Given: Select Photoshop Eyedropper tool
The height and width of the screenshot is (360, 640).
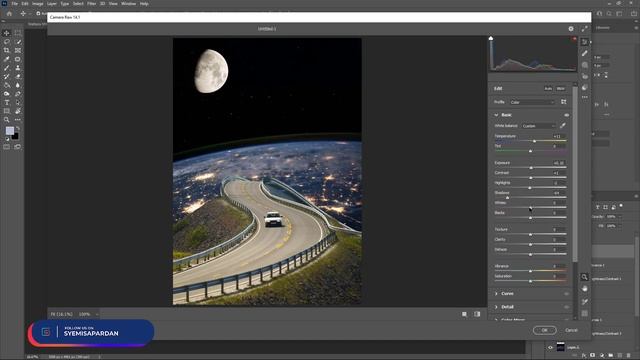Looking at the screenshot, I should (7, 59).
